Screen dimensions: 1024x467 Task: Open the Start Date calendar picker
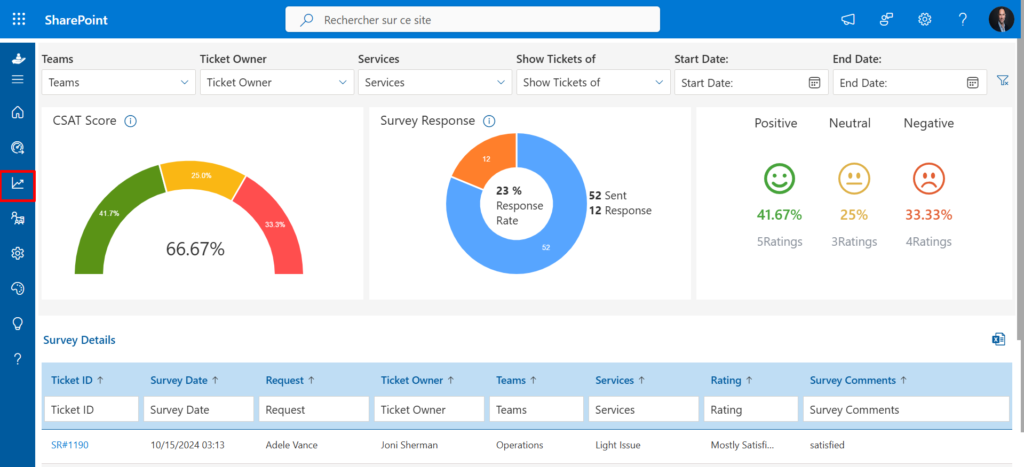814,82
